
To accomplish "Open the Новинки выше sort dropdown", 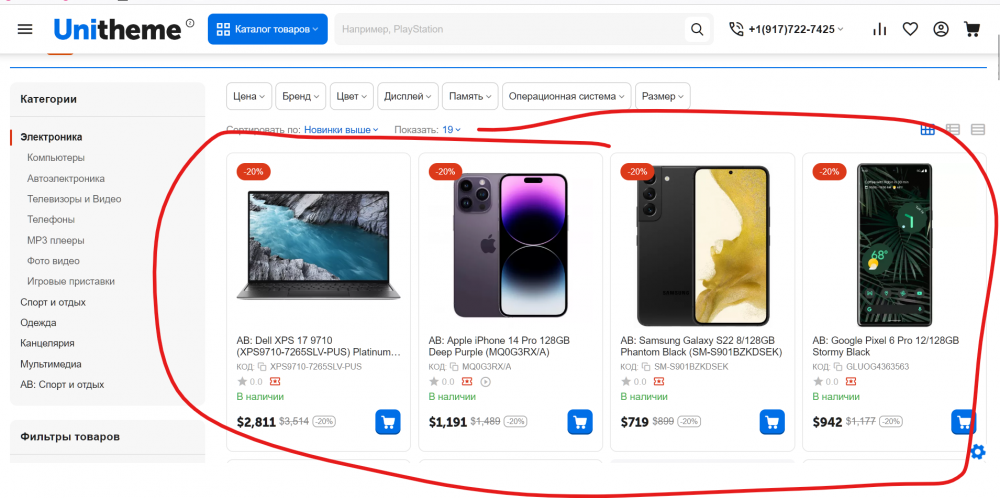I will 341,130.
